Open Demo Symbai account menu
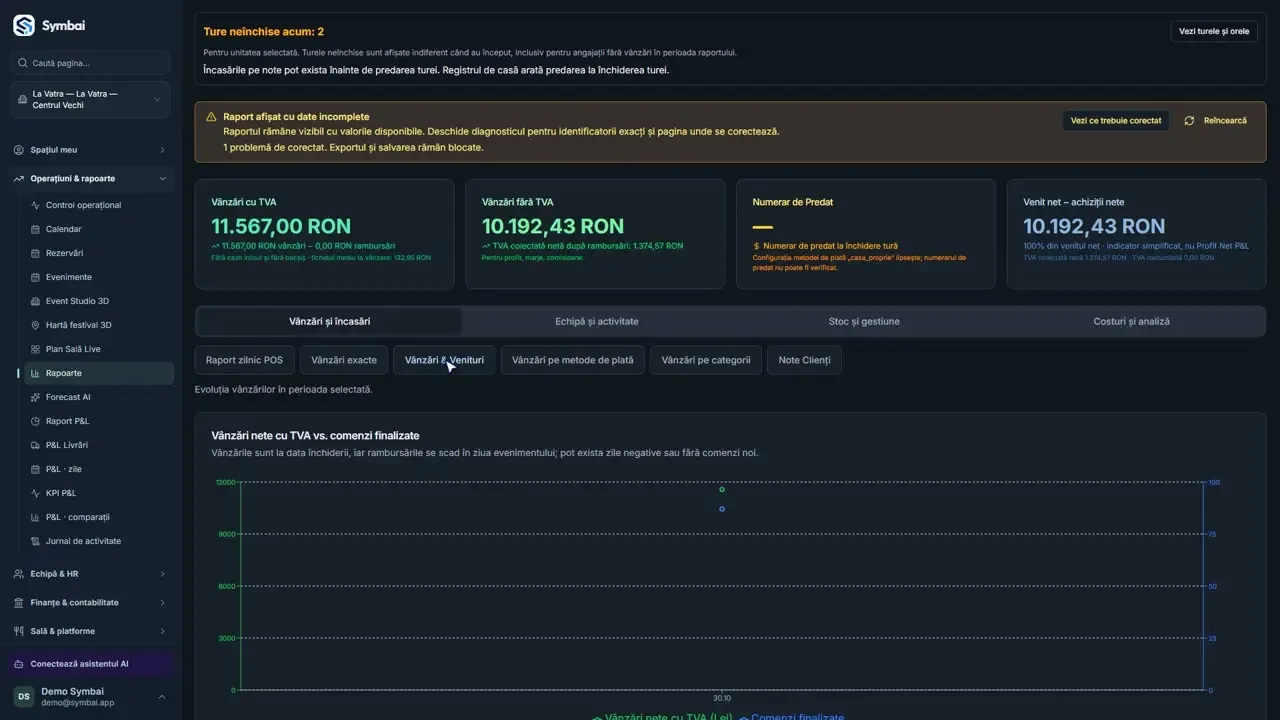 coord(90,696)
